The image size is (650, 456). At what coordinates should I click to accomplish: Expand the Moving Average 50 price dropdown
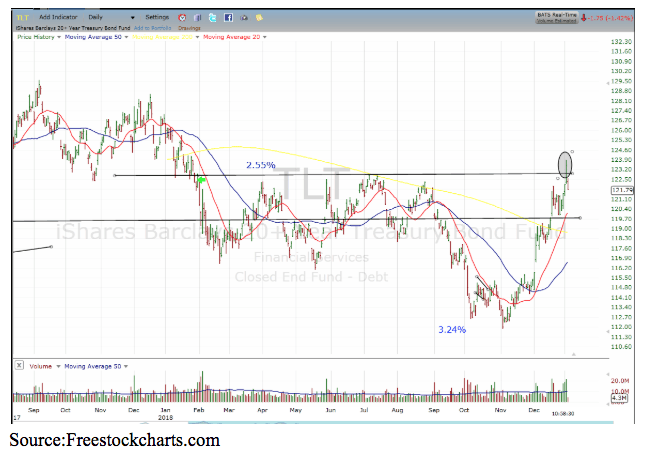(126, 37)
